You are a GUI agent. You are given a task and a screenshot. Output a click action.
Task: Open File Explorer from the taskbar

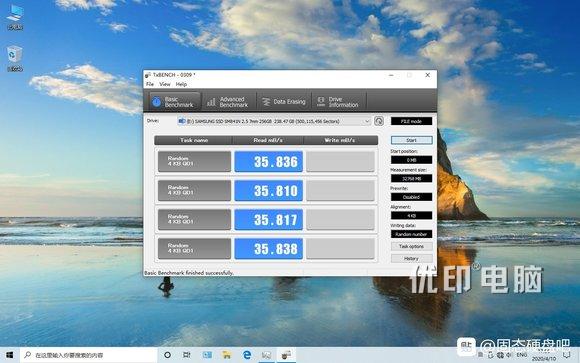[x=227, y=355]
